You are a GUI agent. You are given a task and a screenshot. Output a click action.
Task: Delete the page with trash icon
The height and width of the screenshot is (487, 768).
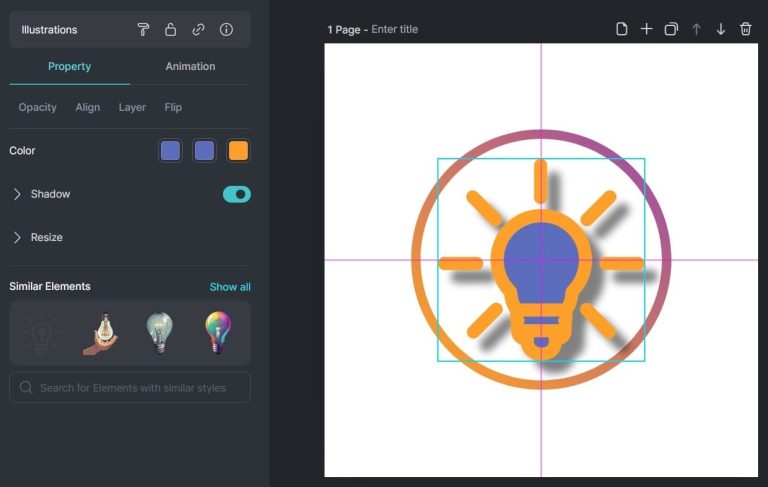745,29
